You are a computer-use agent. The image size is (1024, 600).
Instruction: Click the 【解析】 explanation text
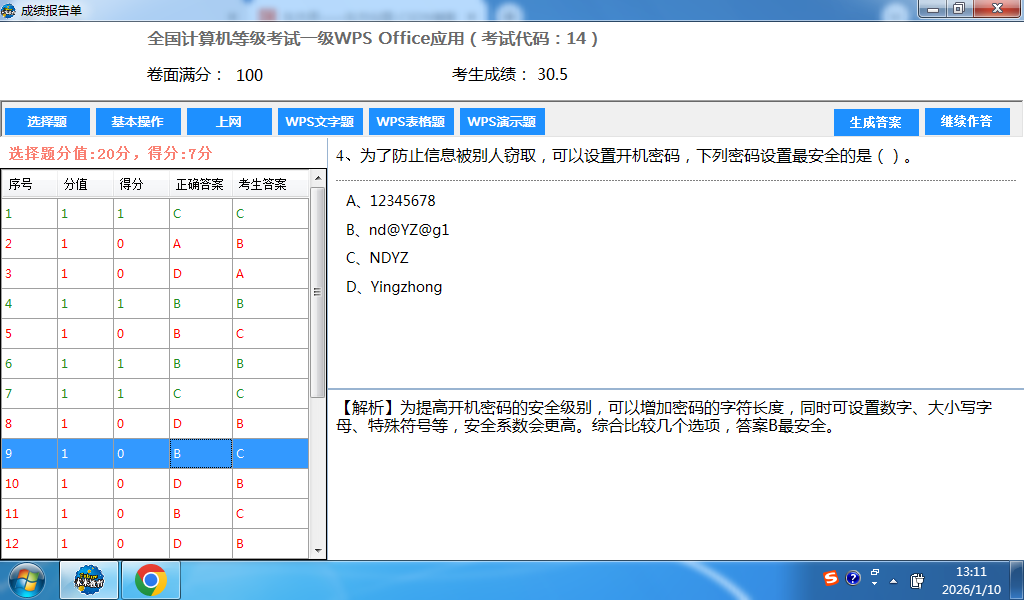click(665, 417)
